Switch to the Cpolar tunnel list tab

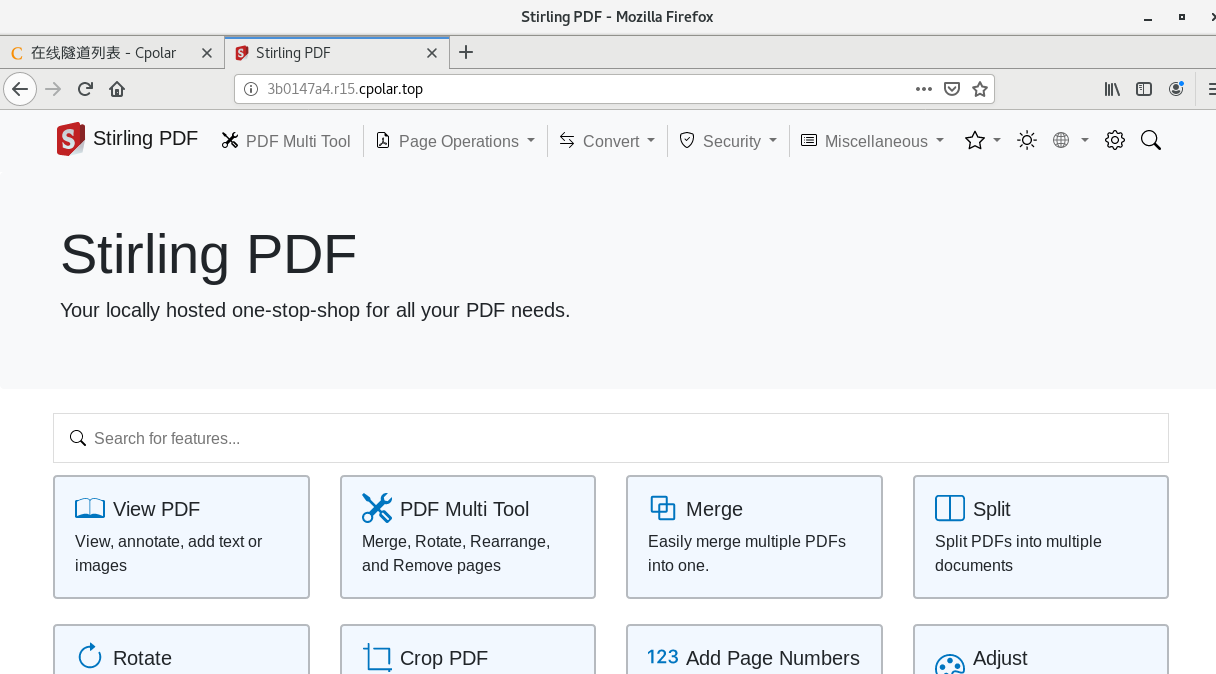point(103,53)
